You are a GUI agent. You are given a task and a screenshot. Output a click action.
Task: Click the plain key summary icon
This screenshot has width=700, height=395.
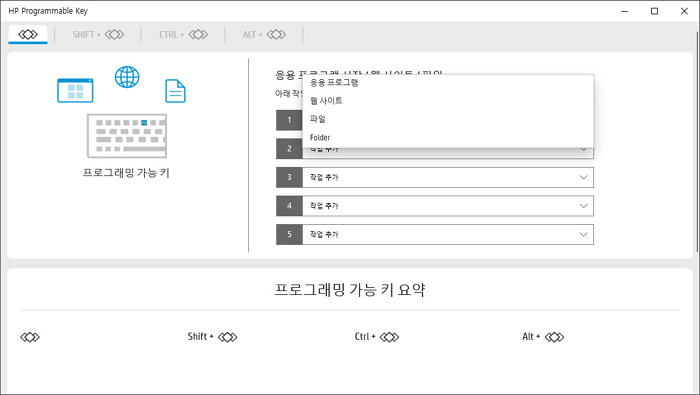30,337
